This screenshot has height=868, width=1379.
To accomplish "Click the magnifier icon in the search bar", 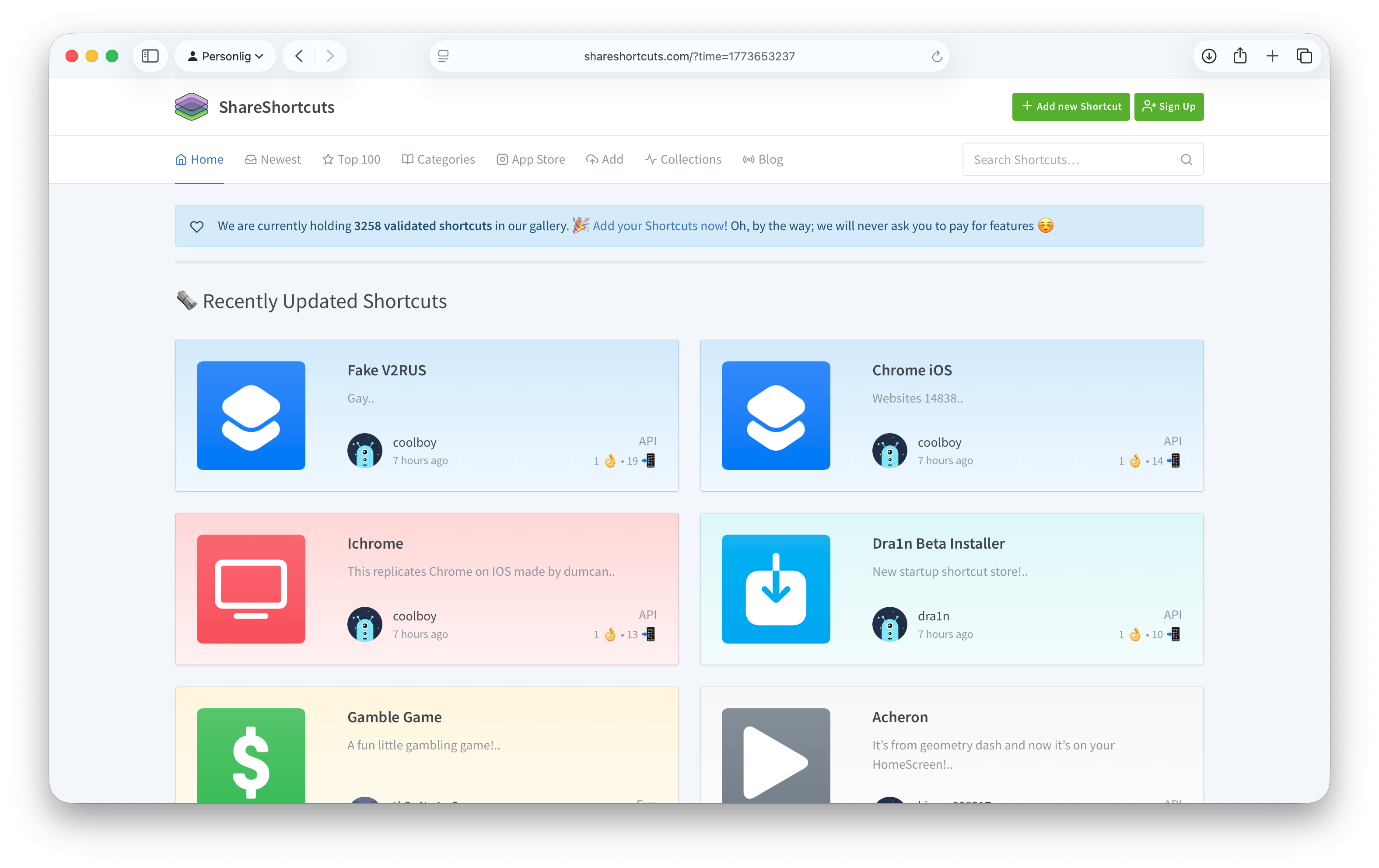I will tap(1186, 159).
